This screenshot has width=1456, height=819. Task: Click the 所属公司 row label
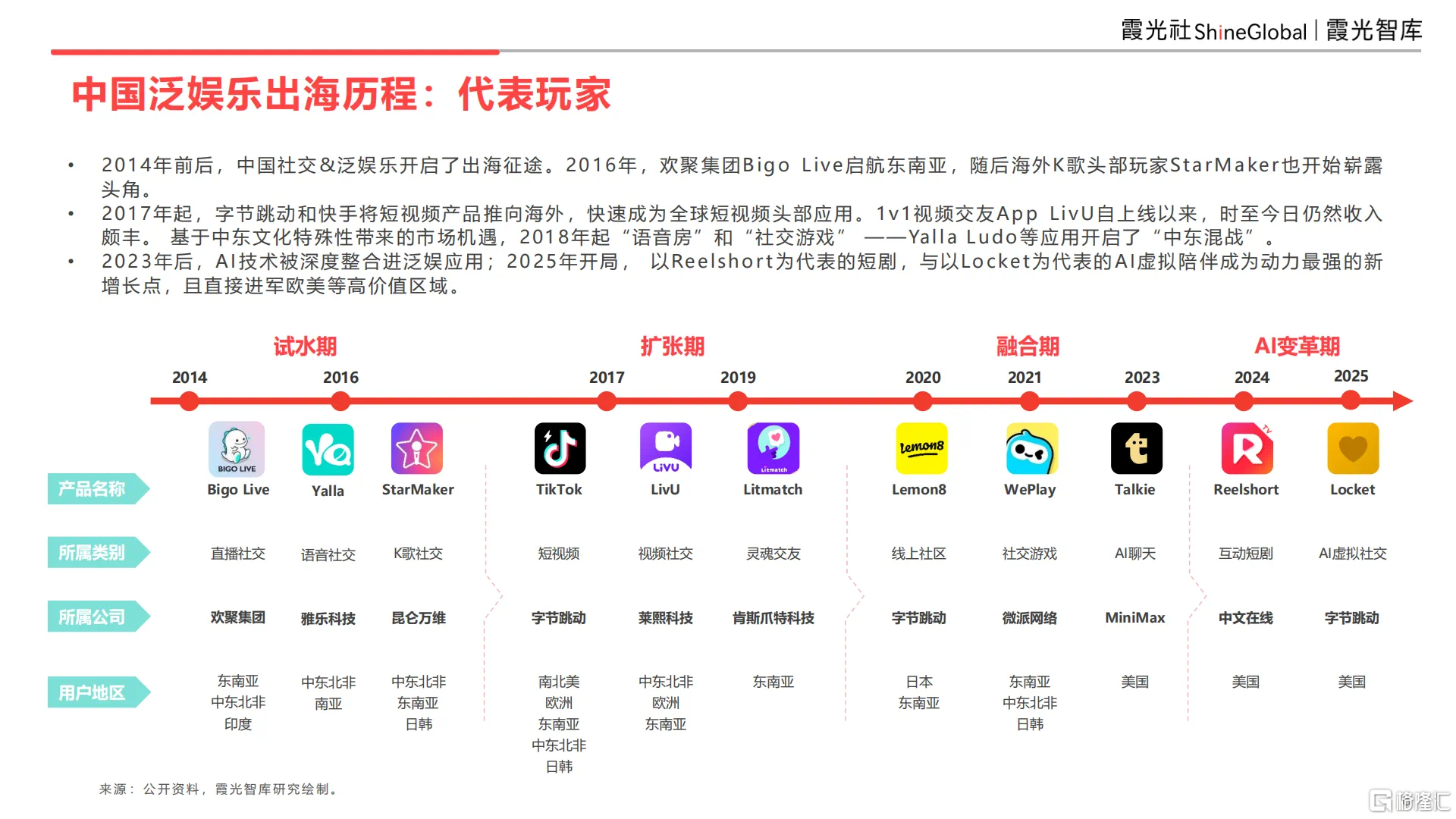click(99, 617)
